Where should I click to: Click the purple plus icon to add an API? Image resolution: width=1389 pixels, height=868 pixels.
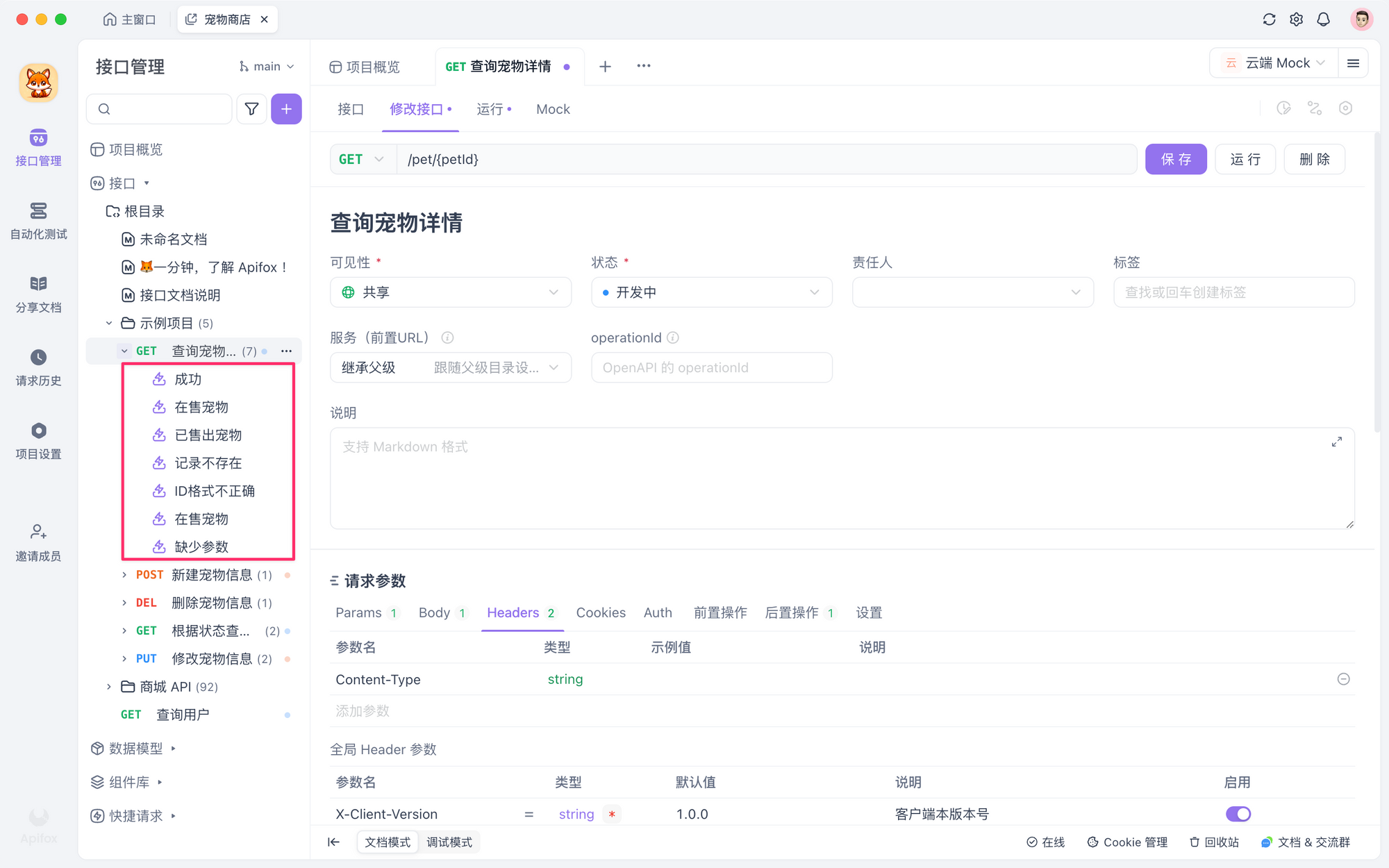pos(286,109)
